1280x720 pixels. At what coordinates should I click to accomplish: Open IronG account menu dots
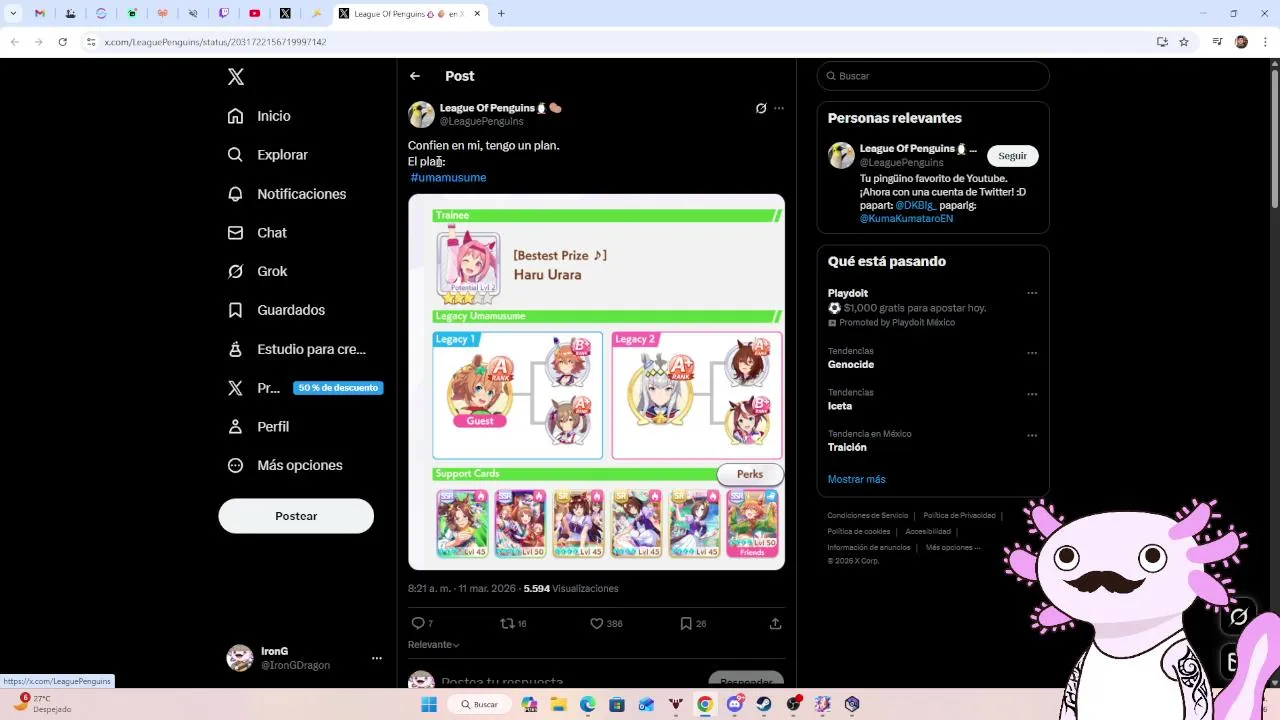[377, 658]
